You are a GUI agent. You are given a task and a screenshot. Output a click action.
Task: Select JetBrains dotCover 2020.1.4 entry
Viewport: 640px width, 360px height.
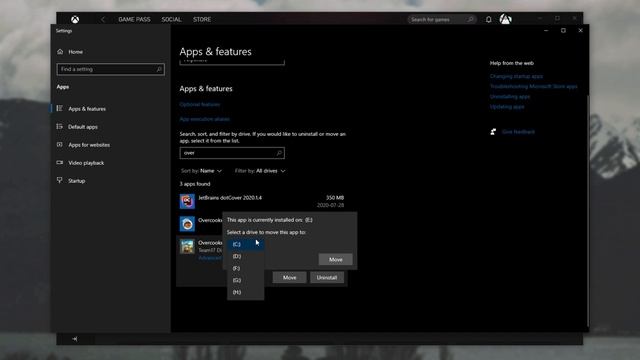coord(262,201)
